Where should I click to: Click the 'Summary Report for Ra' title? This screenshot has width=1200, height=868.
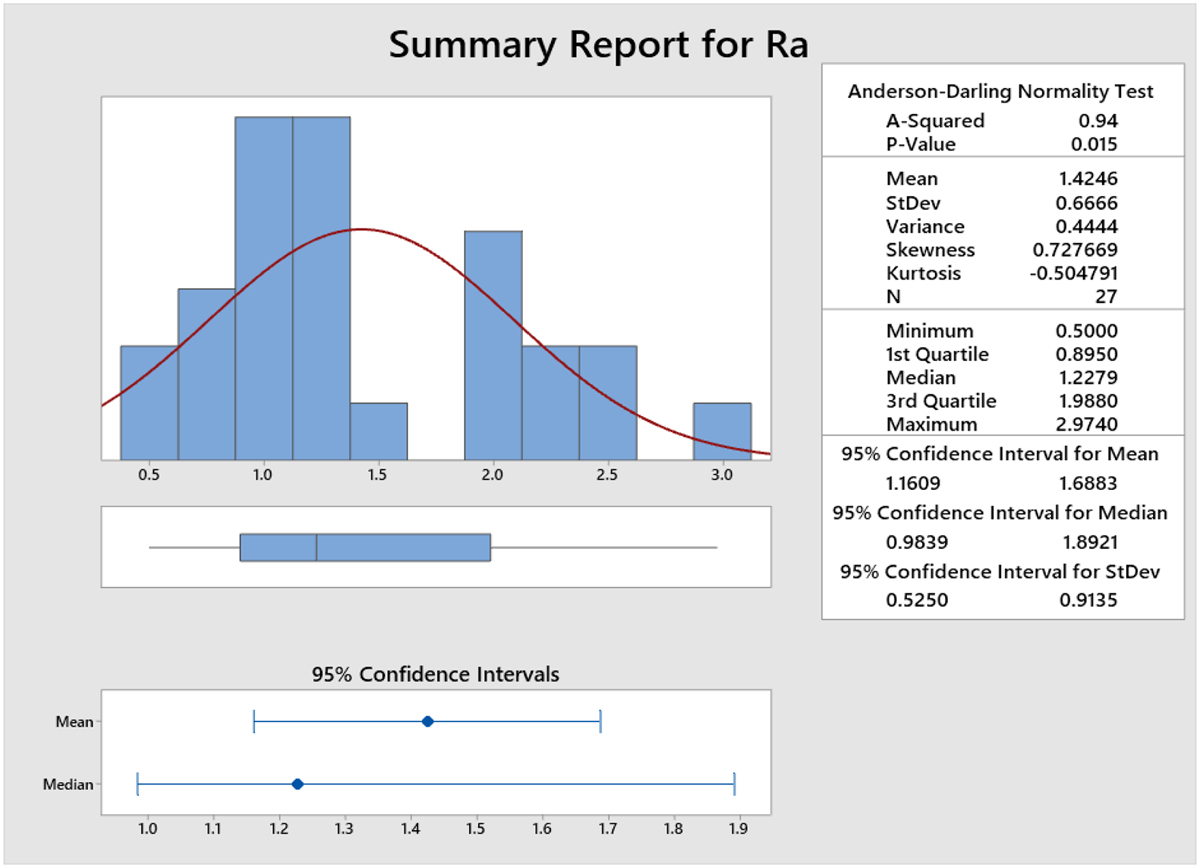pyautogui.click(x=598, y=45)
